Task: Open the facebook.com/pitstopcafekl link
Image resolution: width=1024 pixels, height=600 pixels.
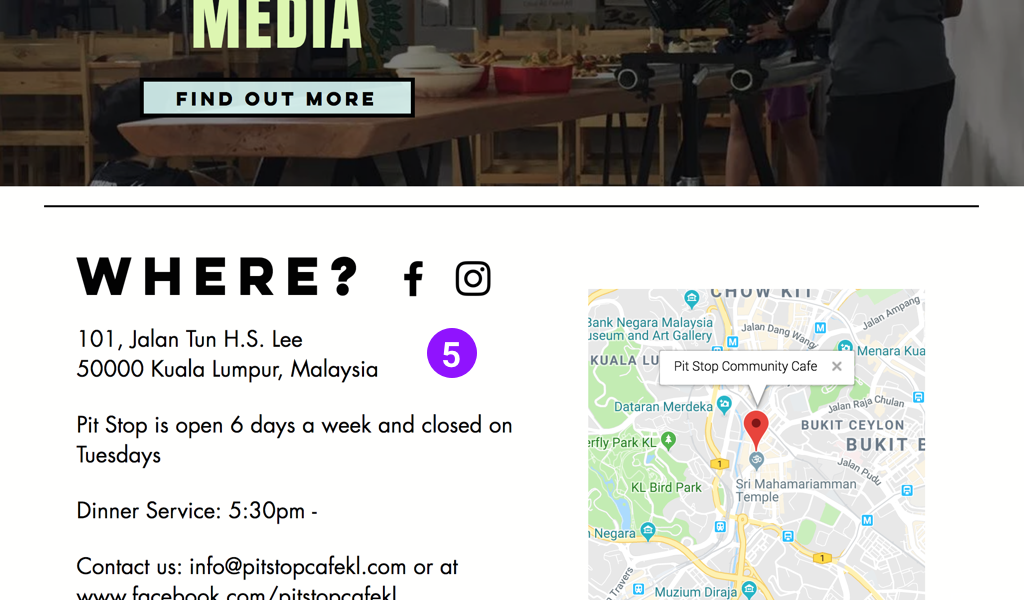Action: point(236,593)
